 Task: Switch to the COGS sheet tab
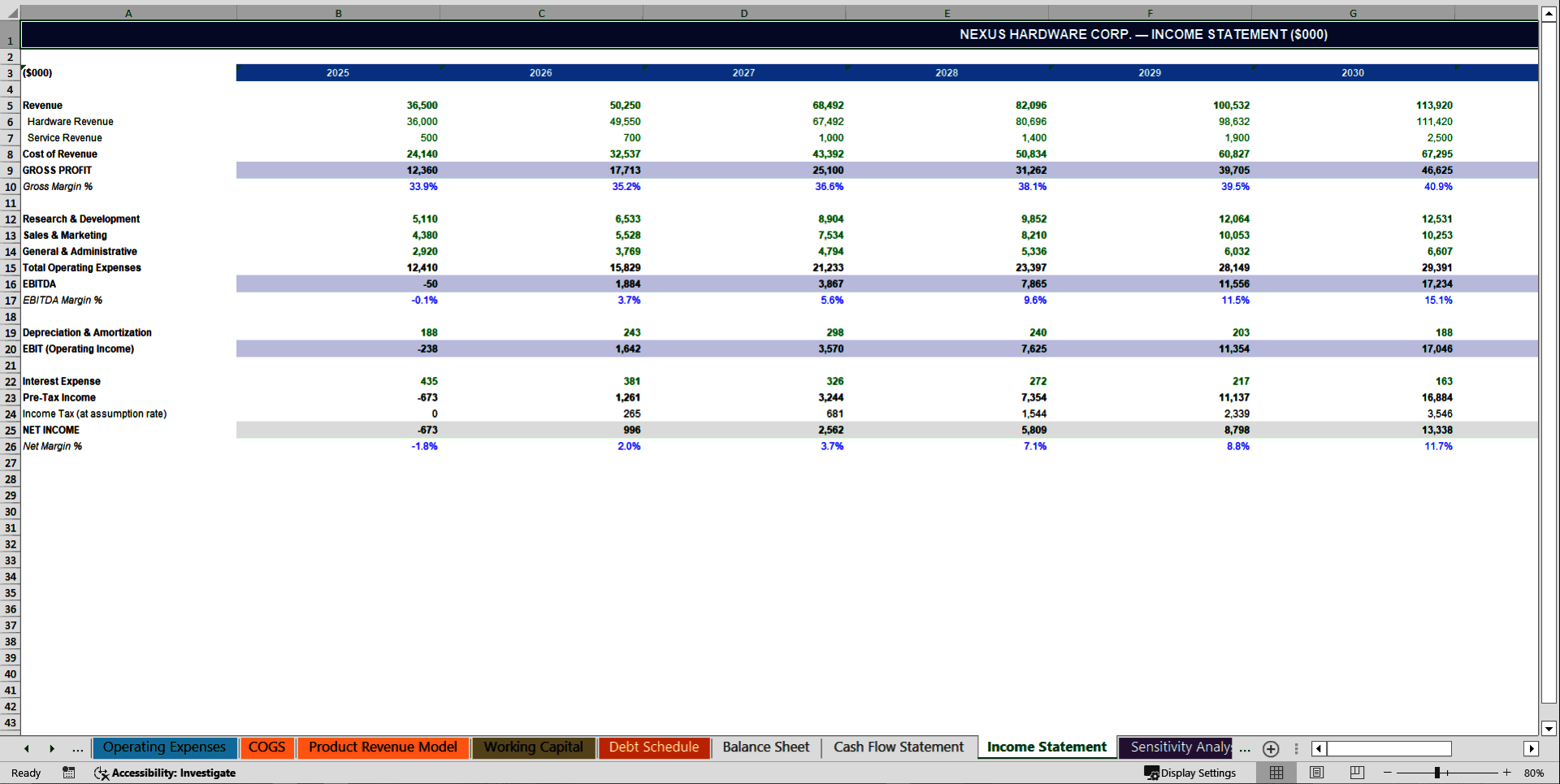(x=267, y=747)
